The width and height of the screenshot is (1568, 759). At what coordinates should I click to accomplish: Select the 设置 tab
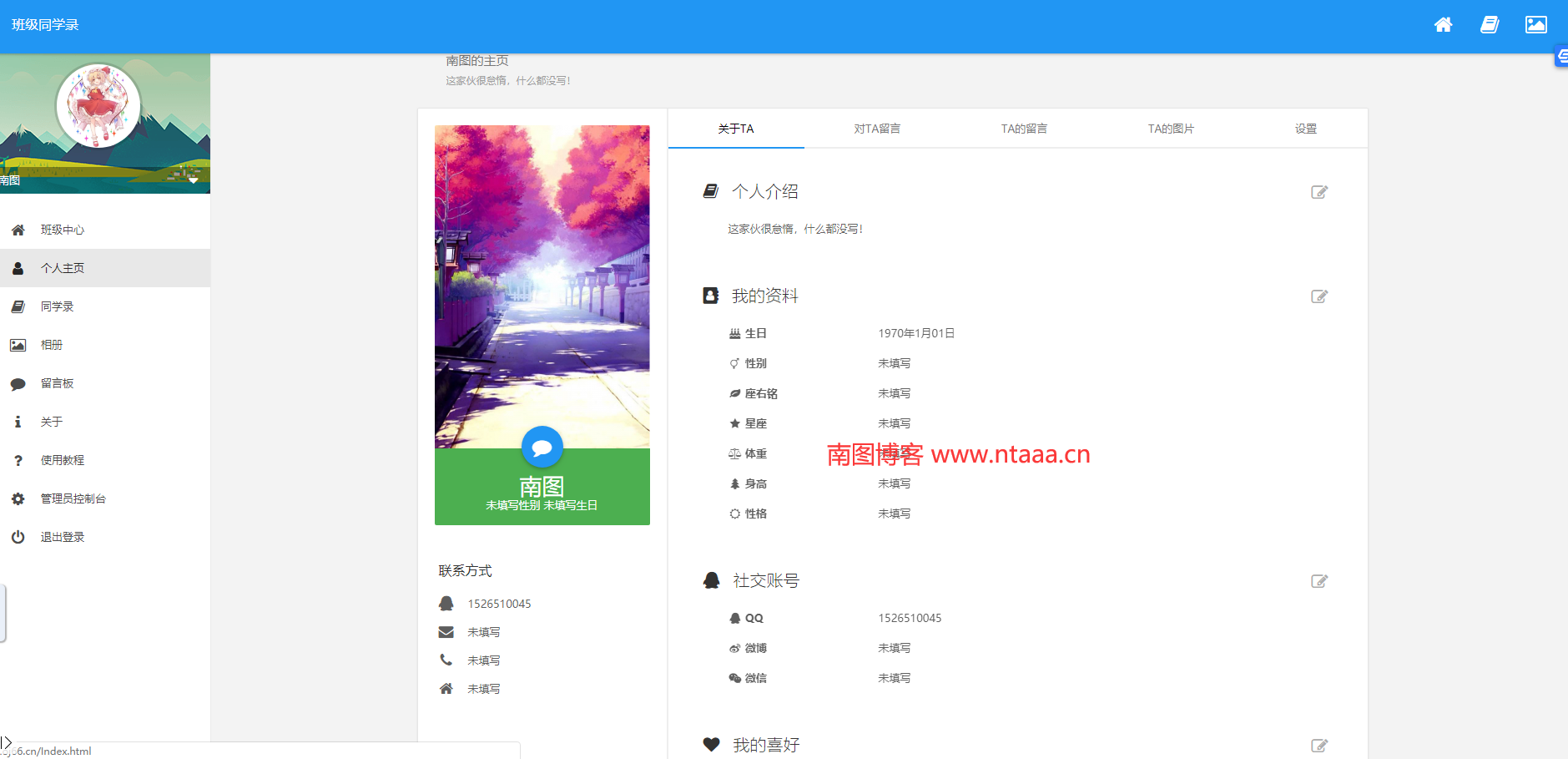[1305, 129]
